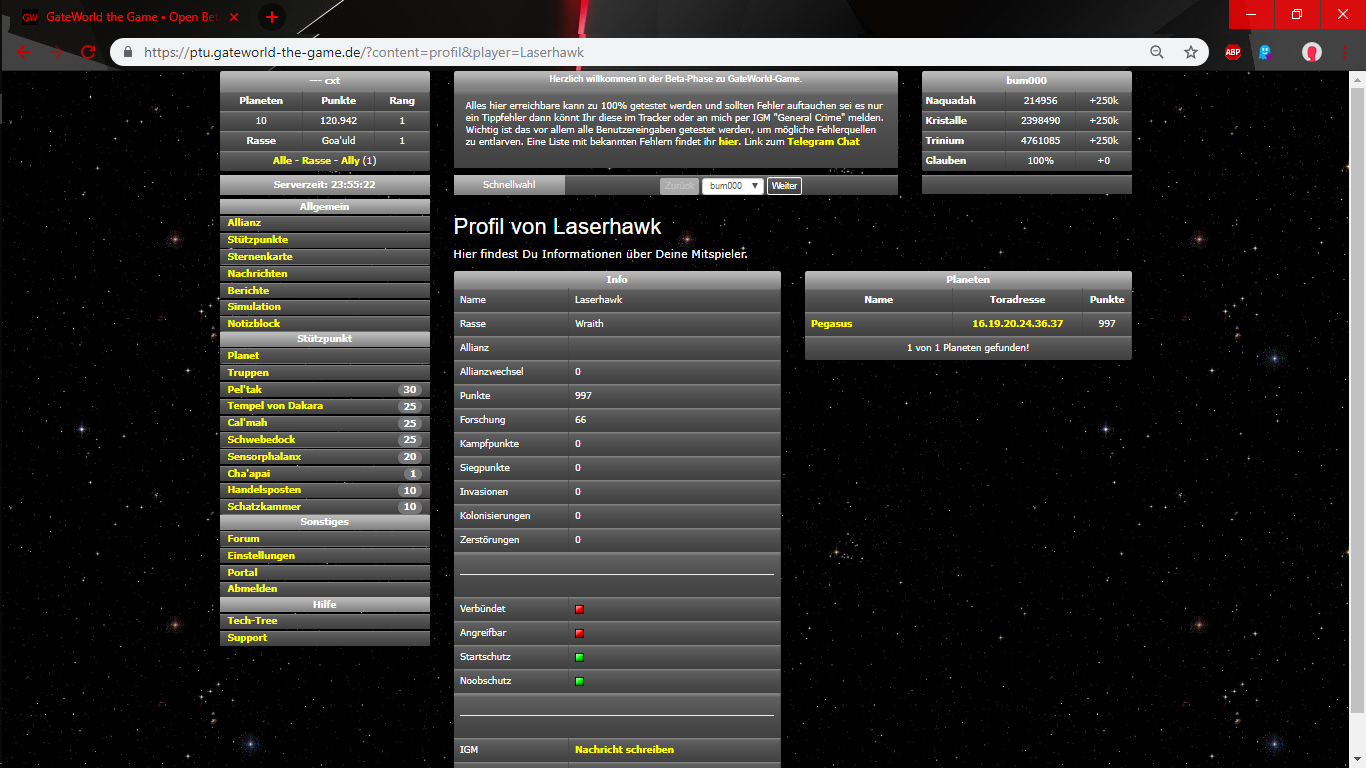Open the Tech-Tree help link

point(252,621)
